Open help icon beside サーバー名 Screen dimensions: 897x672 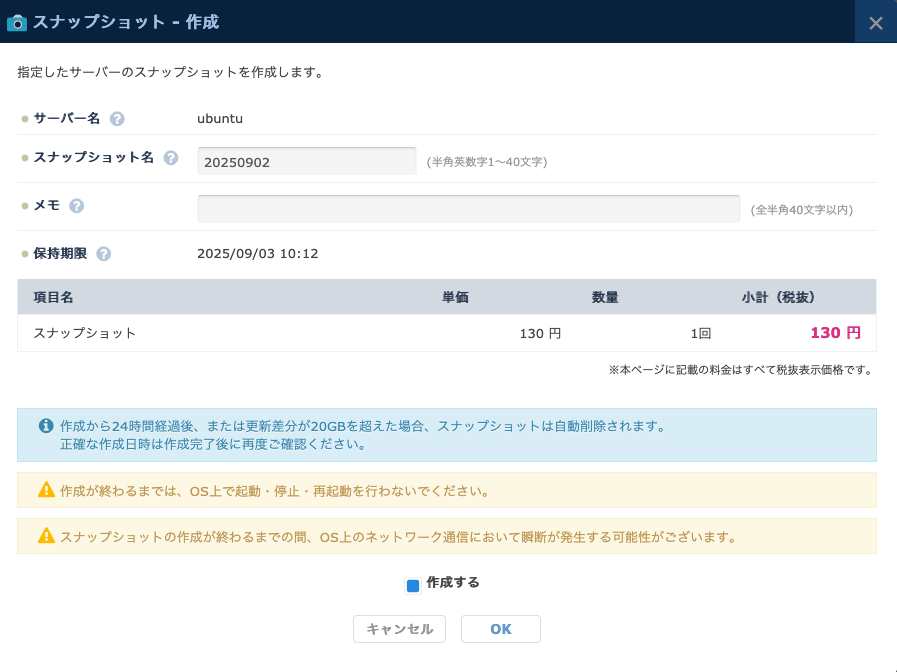(x=117, y=119)
